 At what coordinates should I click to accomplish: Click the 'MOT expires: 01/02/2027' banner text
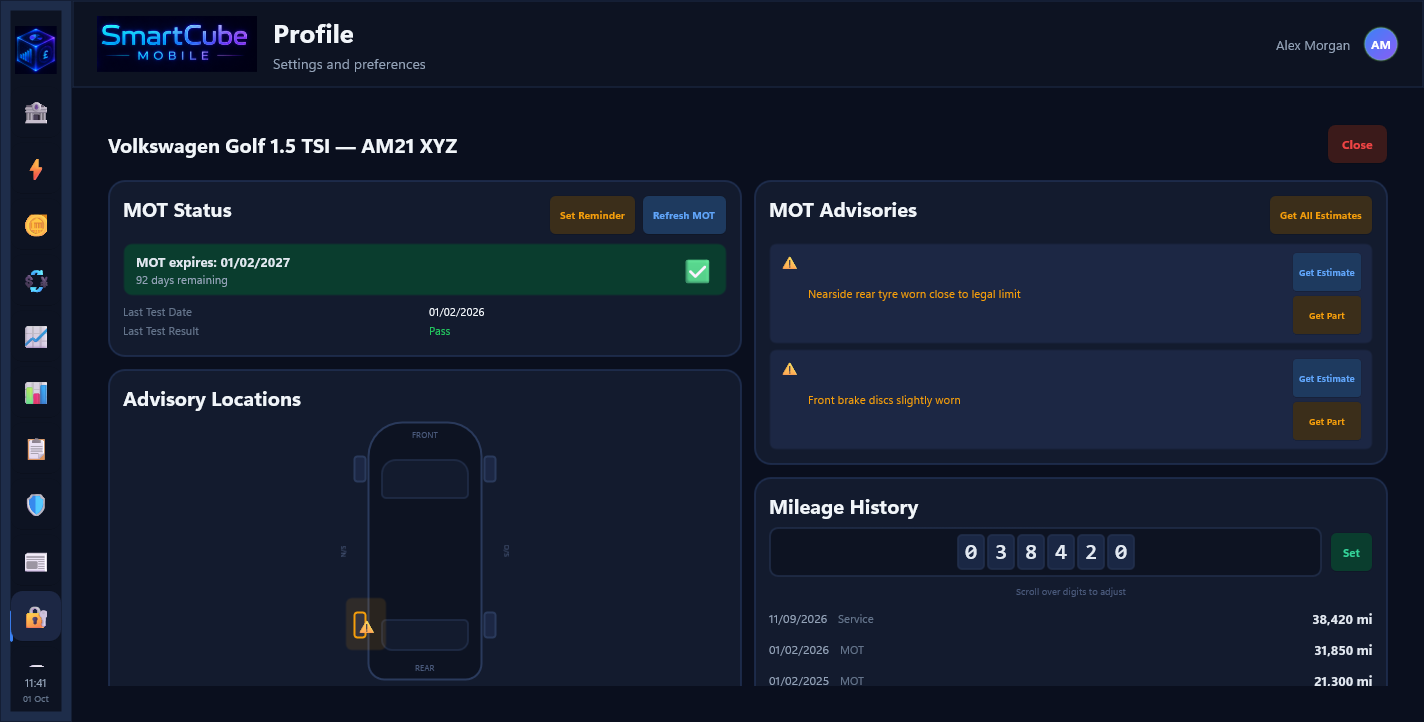[x=213, y=262]
